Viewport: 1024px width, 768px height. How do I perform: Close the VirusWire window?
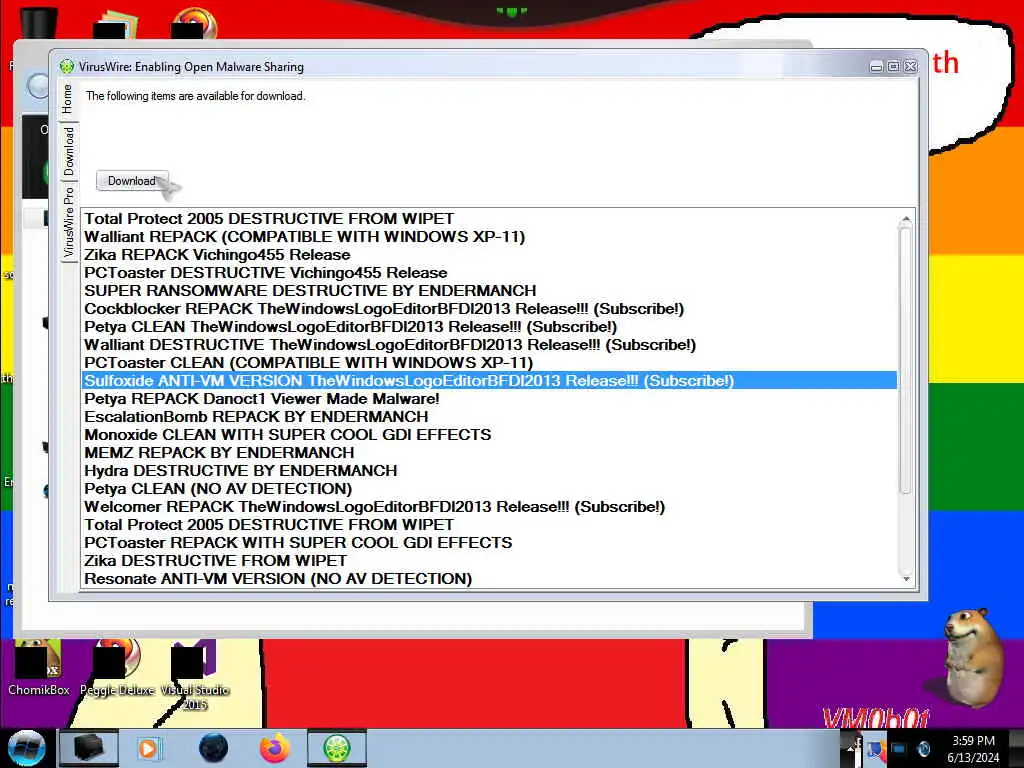coord(910,67)
